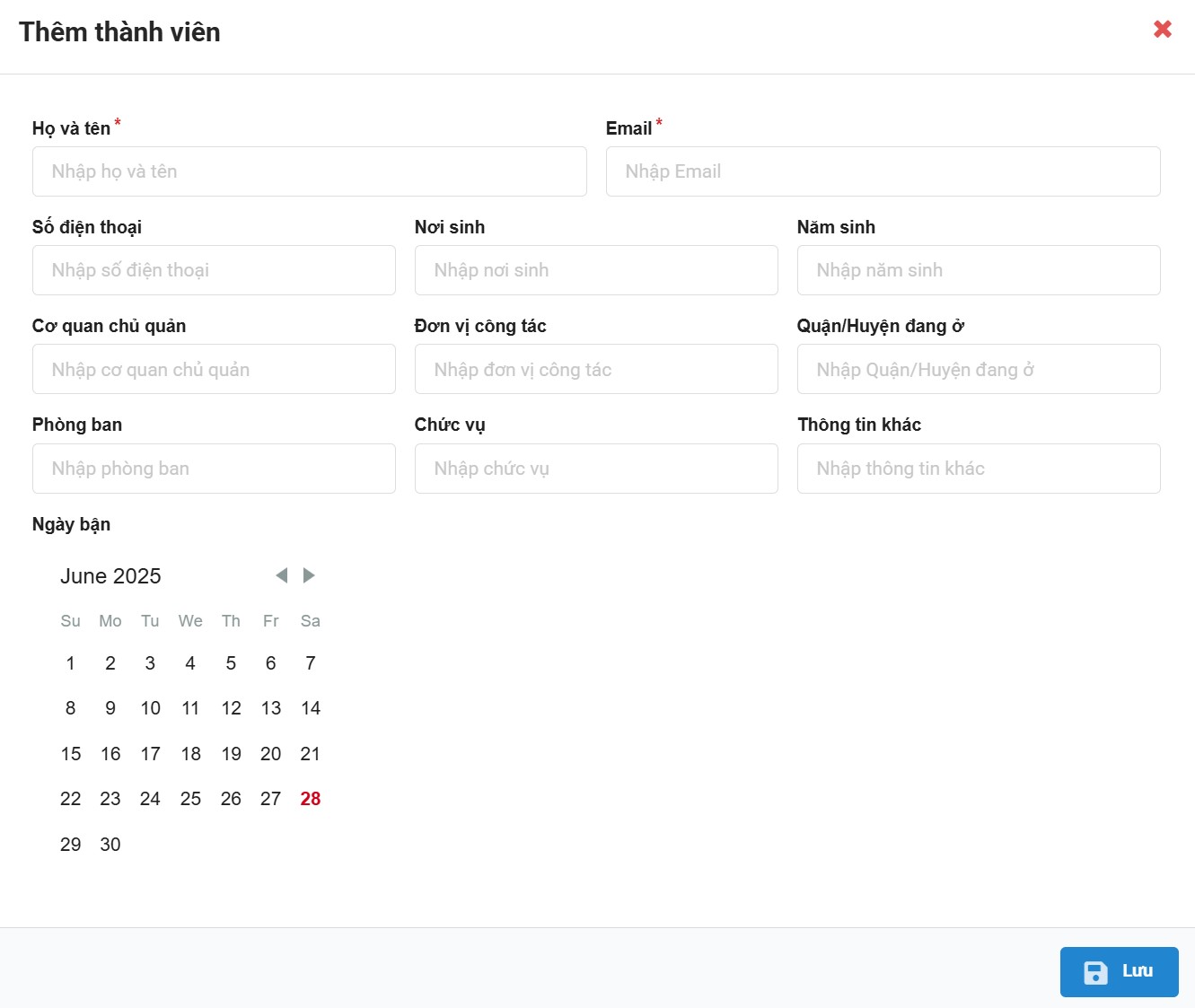Viewport: 1195px width, 1008px height.
Task: Click the Phòng ban input field
Action: pos(214,469)
